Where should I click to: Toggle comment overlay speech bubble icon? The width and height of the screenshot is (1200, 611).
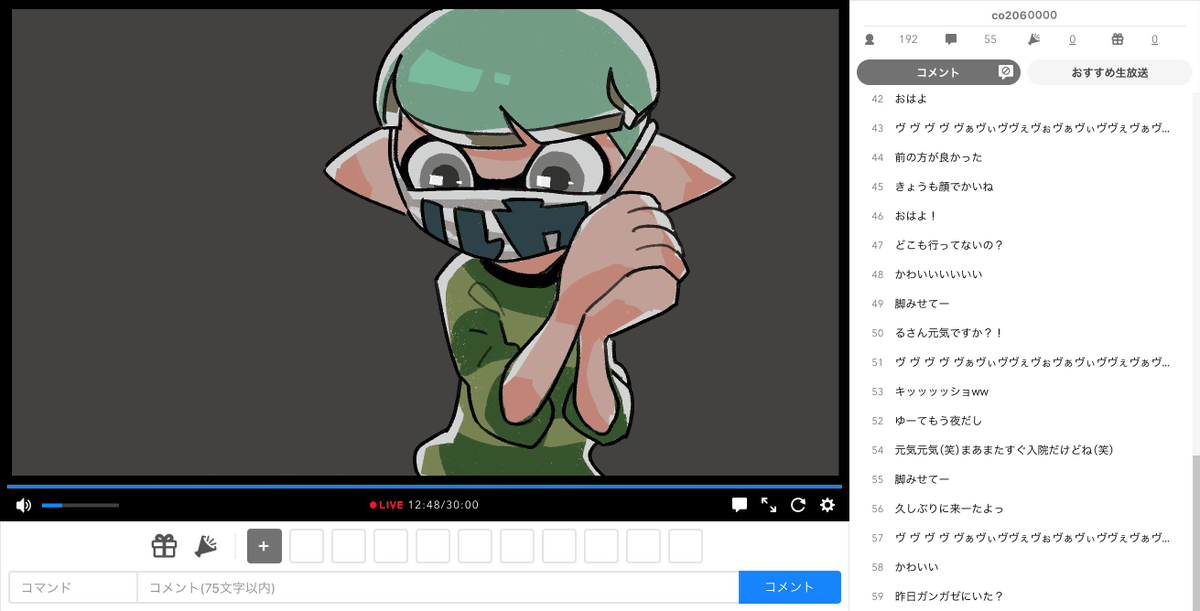click(x=740, y=505)
